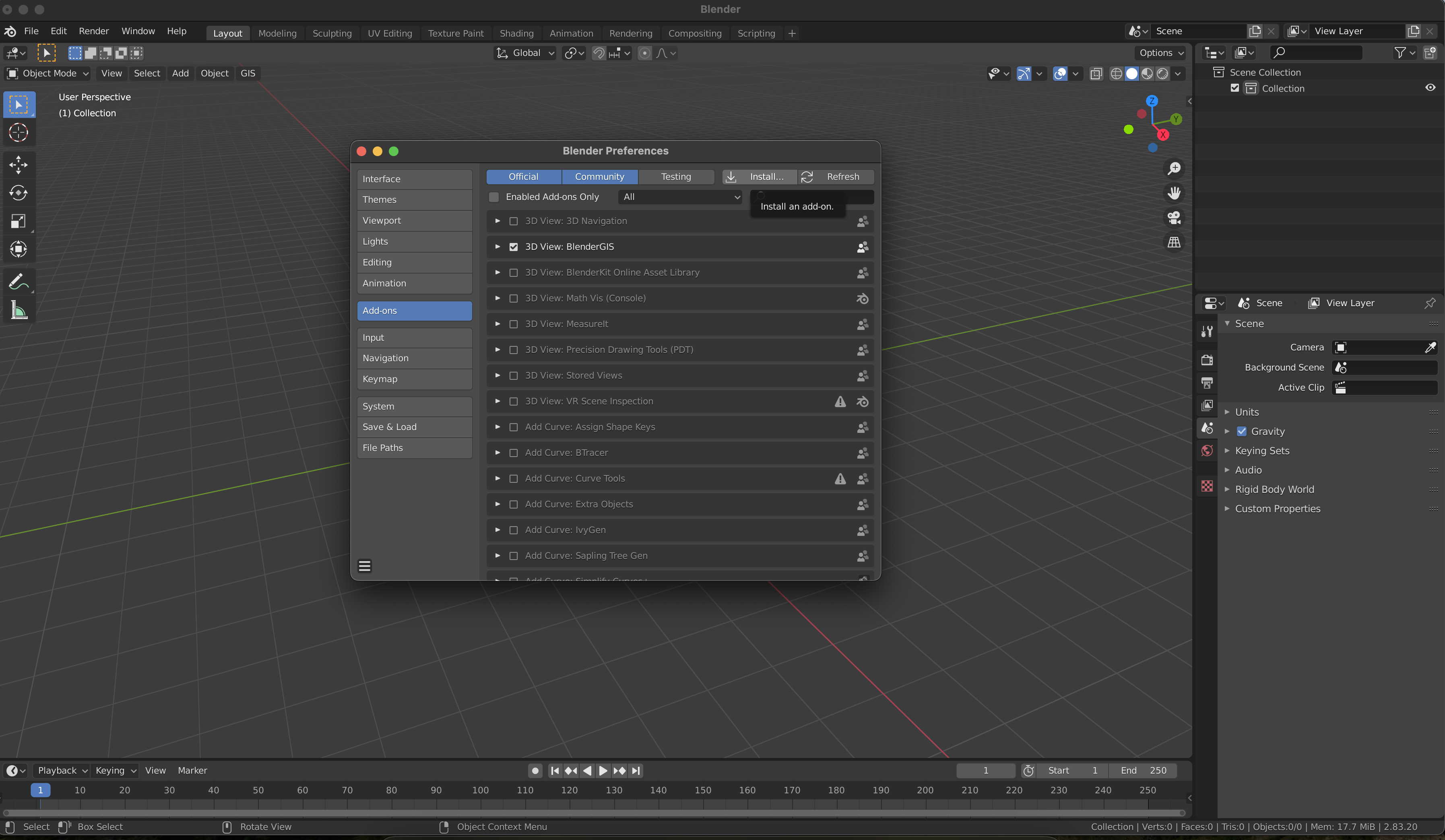The image size is (1445, 840).
Task: Activate the Scale tool
Action: 19,221
